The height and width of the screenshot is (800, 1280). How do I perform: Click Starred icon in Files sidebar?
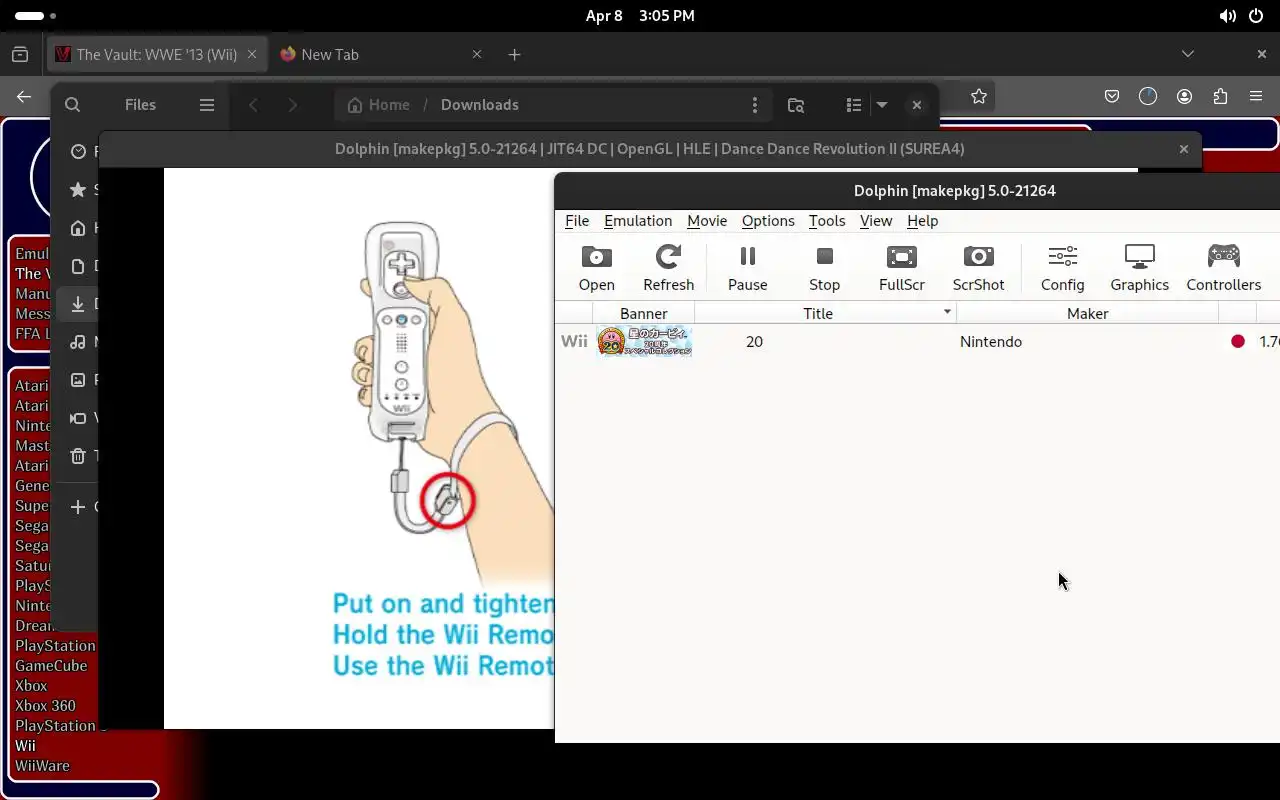(78, 190)
